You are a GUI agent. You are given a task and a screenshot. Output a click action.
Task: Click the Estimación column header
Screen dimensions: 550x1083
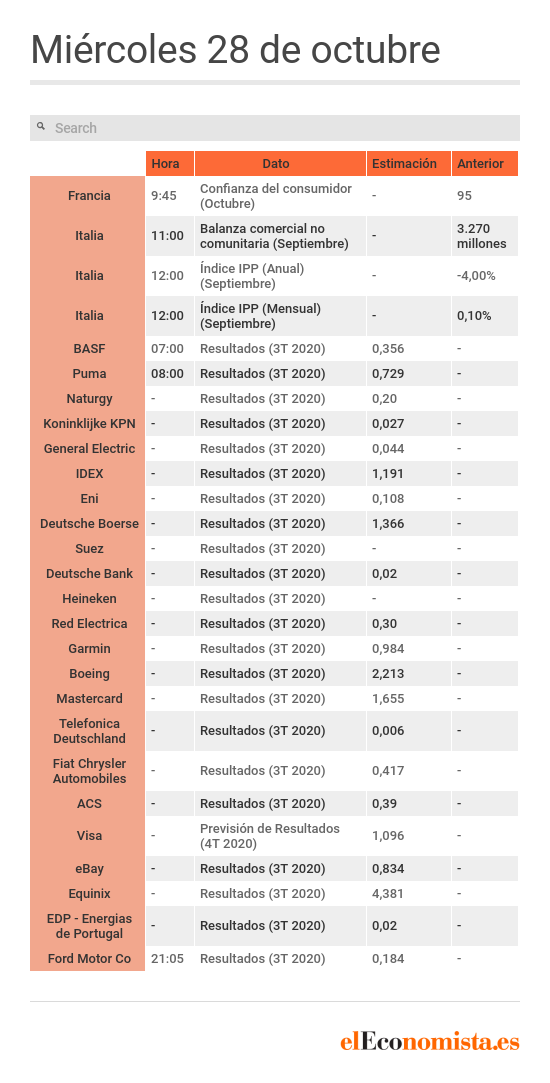point(408,164)
